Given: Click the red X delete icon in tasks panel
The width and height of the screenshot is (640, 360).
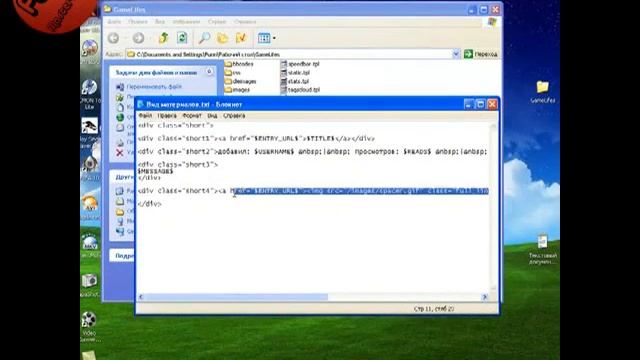Looking at the screenshot, I should pos(120,153).
